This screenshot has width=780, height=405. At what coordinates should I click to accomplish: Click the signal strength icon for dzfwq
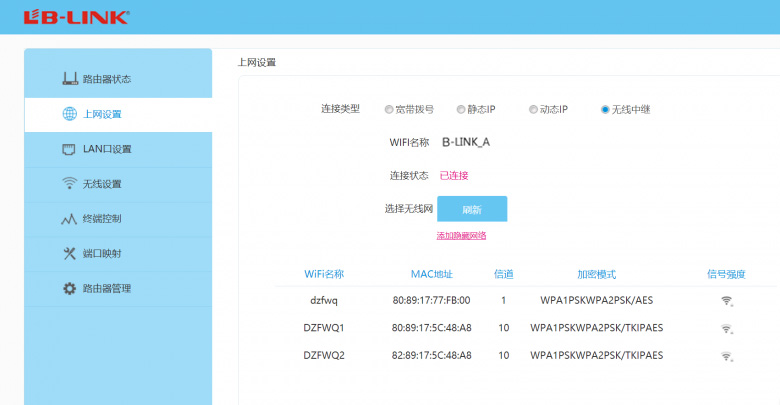click(x=727, y=301)
